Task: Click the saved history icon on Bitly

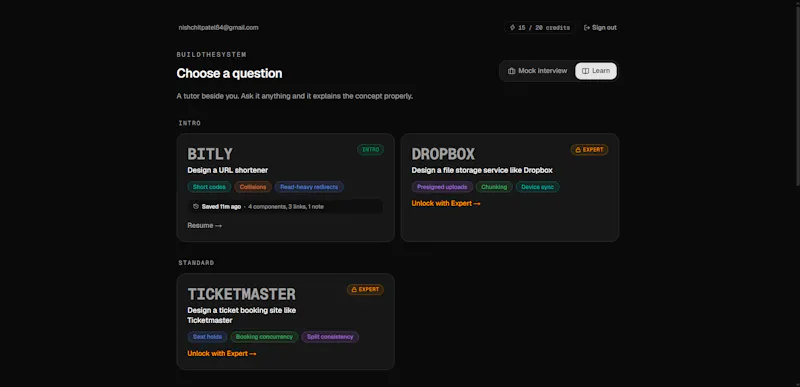Action: tap(196, 207)
